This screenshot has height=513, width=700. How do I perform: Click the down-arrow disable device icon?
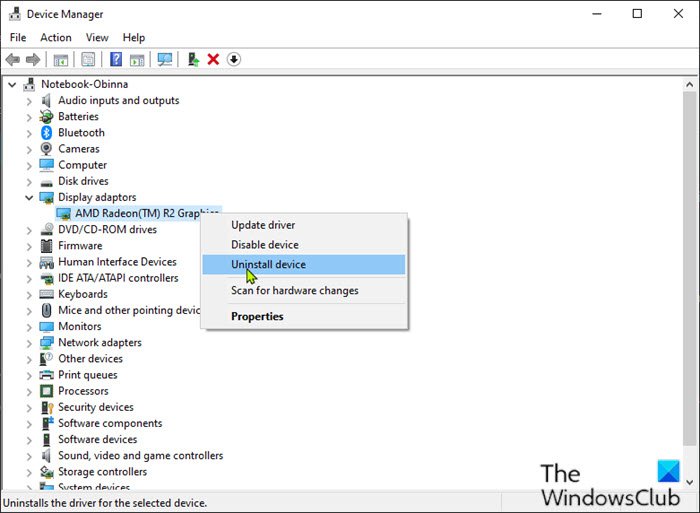click(x=234, y=59)
